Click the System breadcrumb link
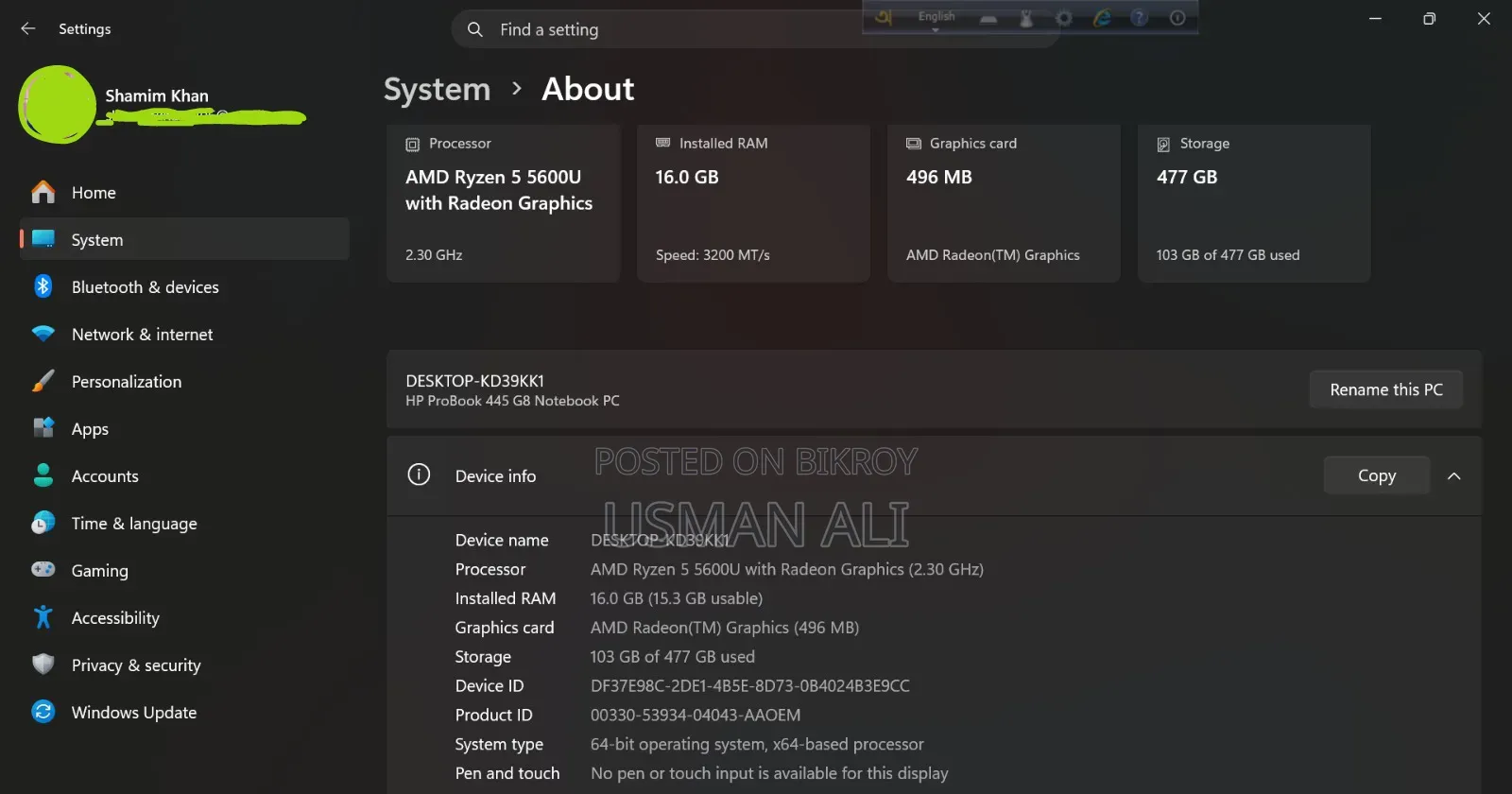 pyautogui.click(x=437, y=89)
